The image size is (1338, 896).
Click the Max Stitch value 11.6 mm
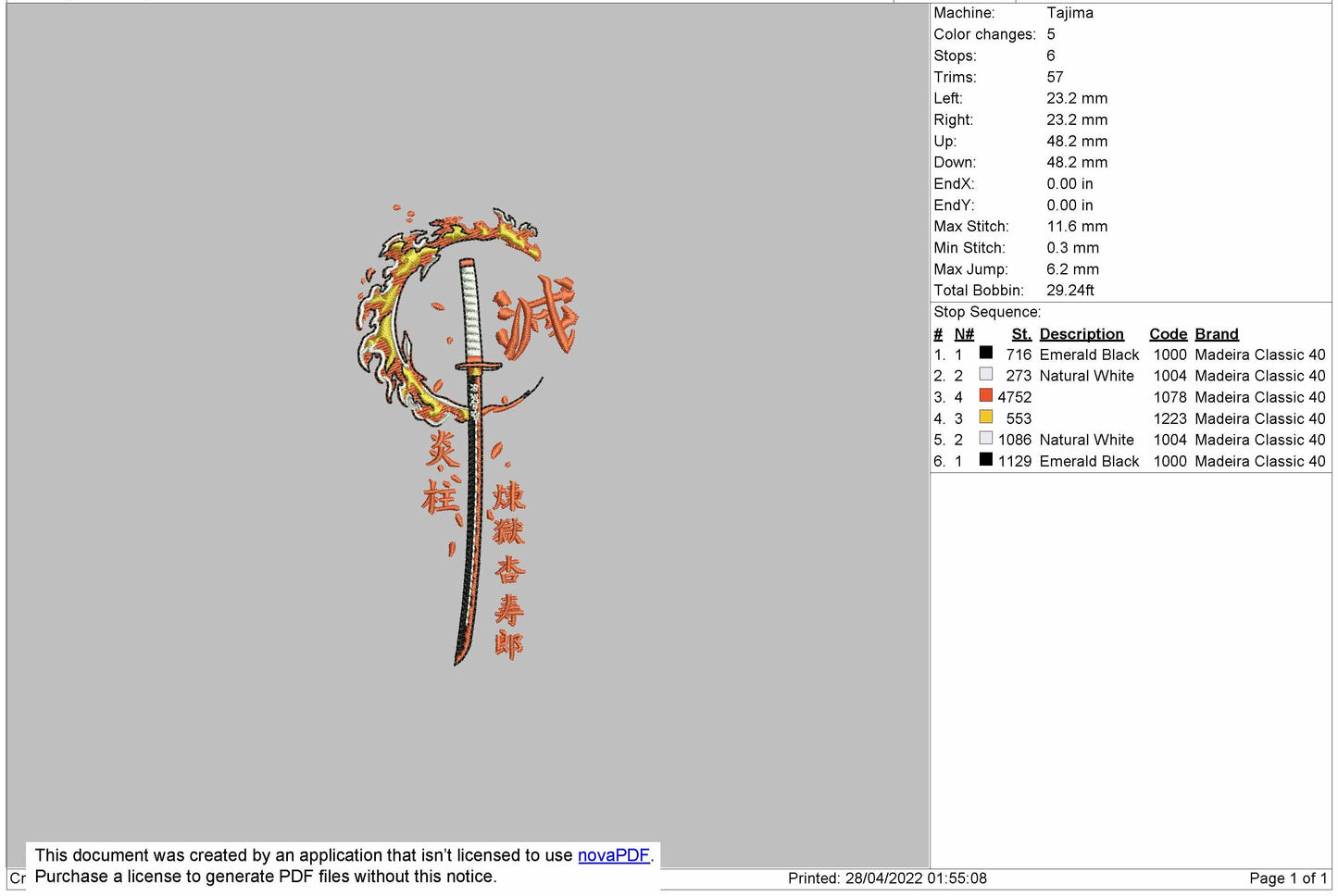pyautogui.click(x=1076, y=227)
